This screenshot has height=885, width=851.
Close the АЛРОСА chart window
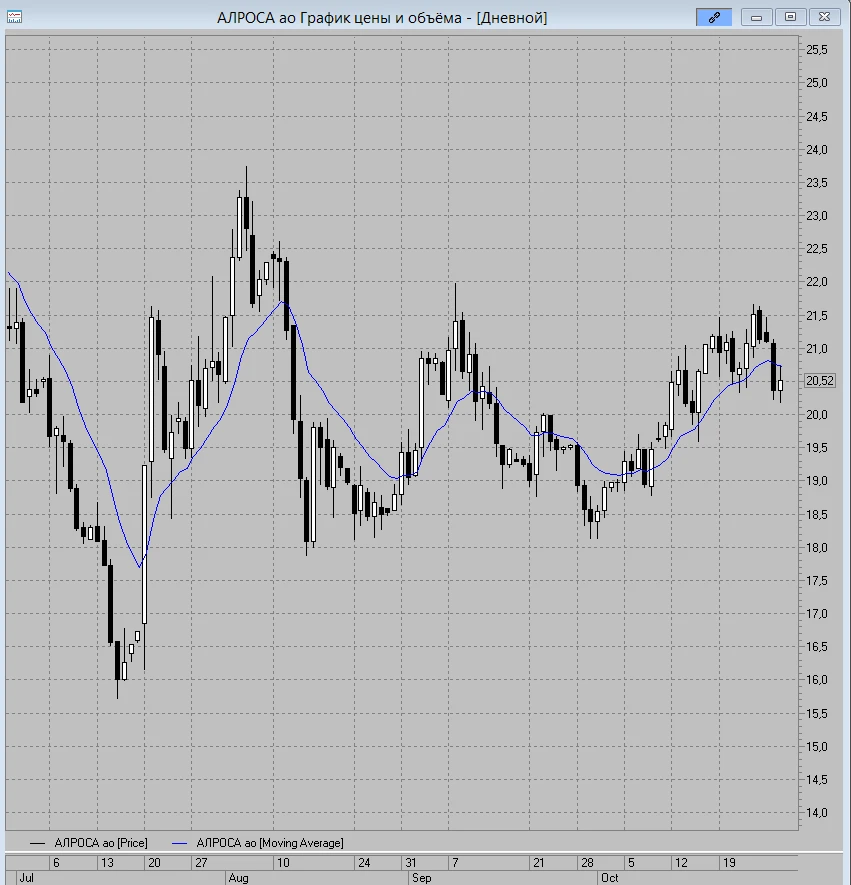click(x=824, y=17)
